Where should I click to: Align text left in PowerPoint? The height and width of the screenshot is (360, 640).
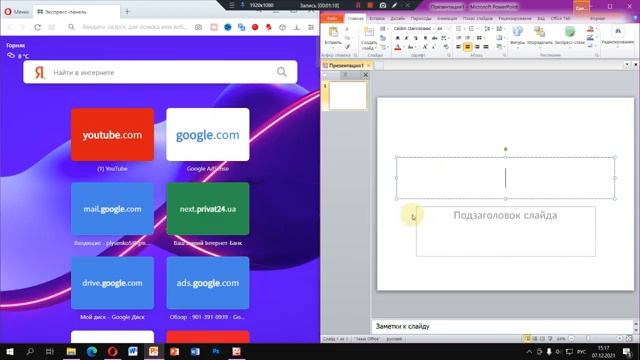pos(458,47)
